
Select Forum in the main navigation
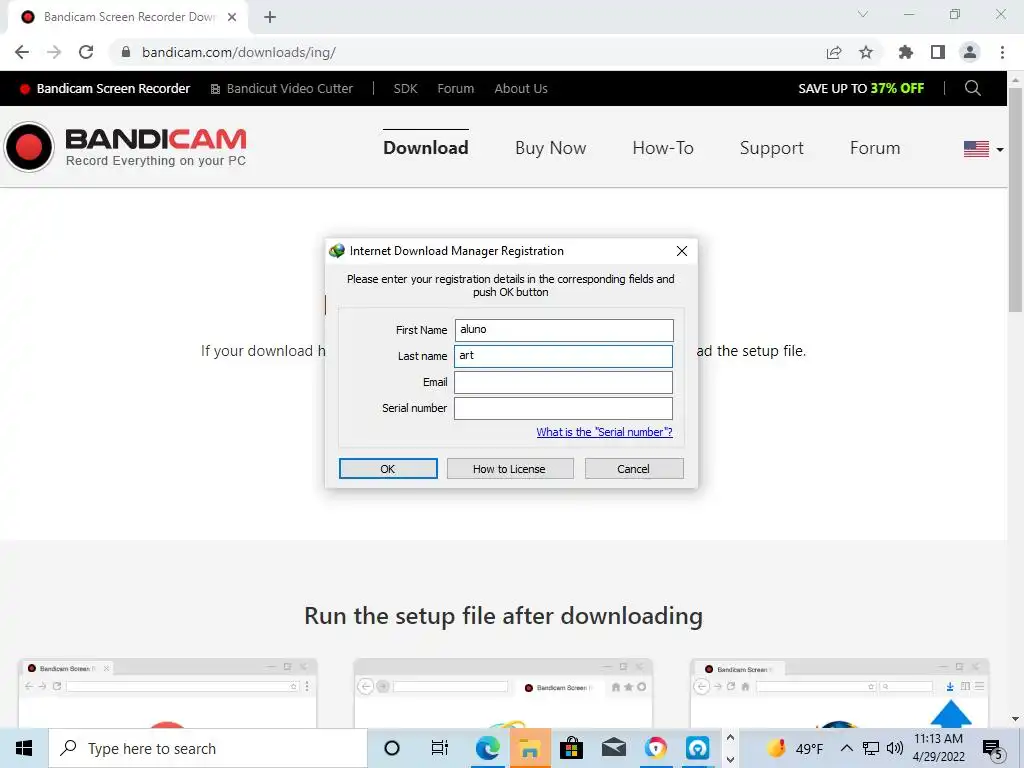(875, 148)
